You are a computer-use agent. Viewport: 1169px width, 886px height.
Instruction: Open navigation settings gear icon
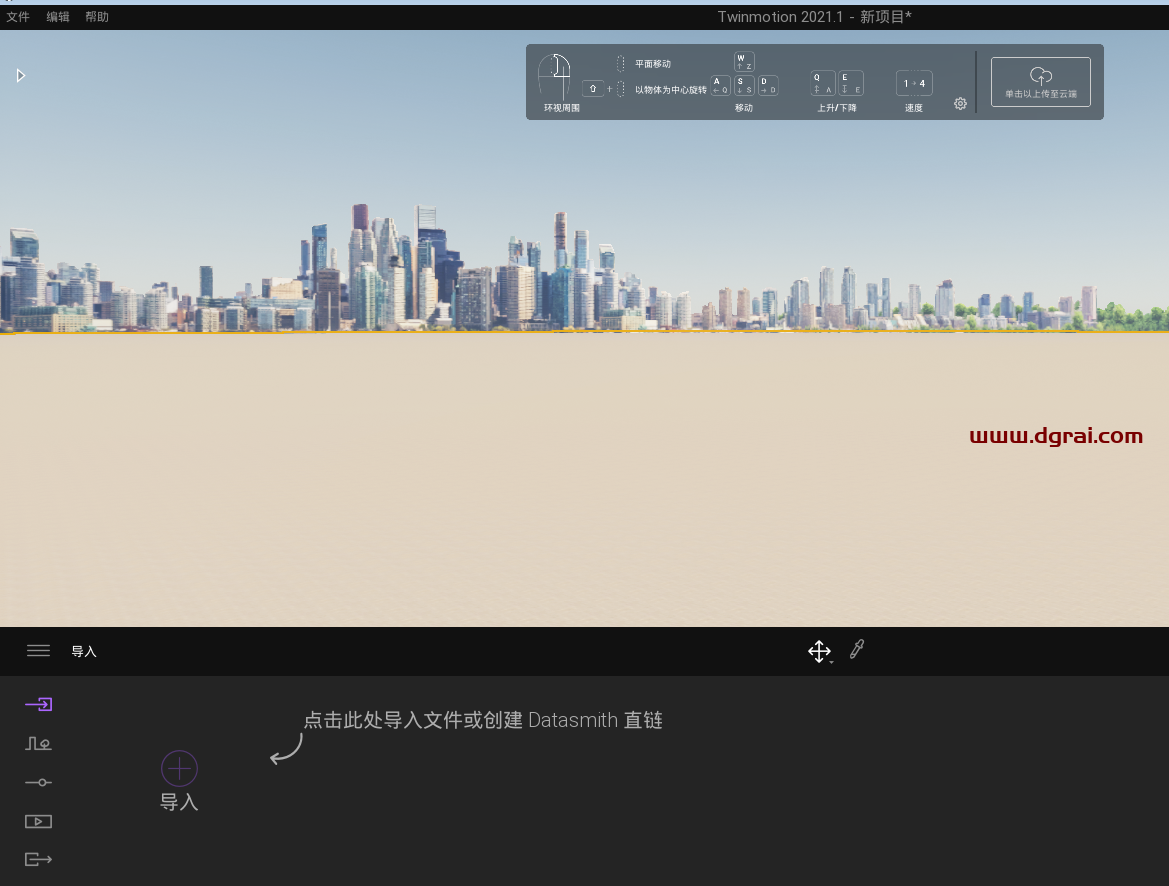pyautogui.click(x=960, y=104)
